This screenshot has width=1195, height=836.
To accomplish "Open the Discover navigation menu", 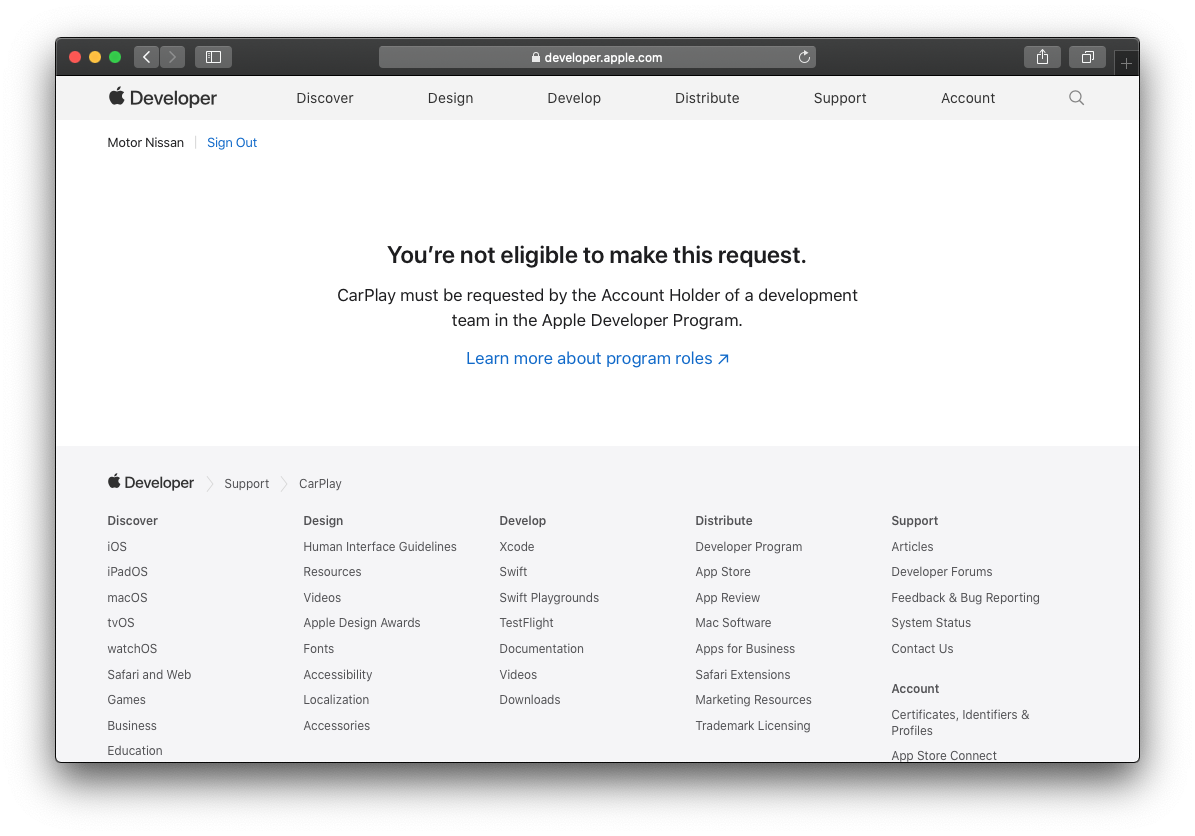I will click(x=325, y=98).
